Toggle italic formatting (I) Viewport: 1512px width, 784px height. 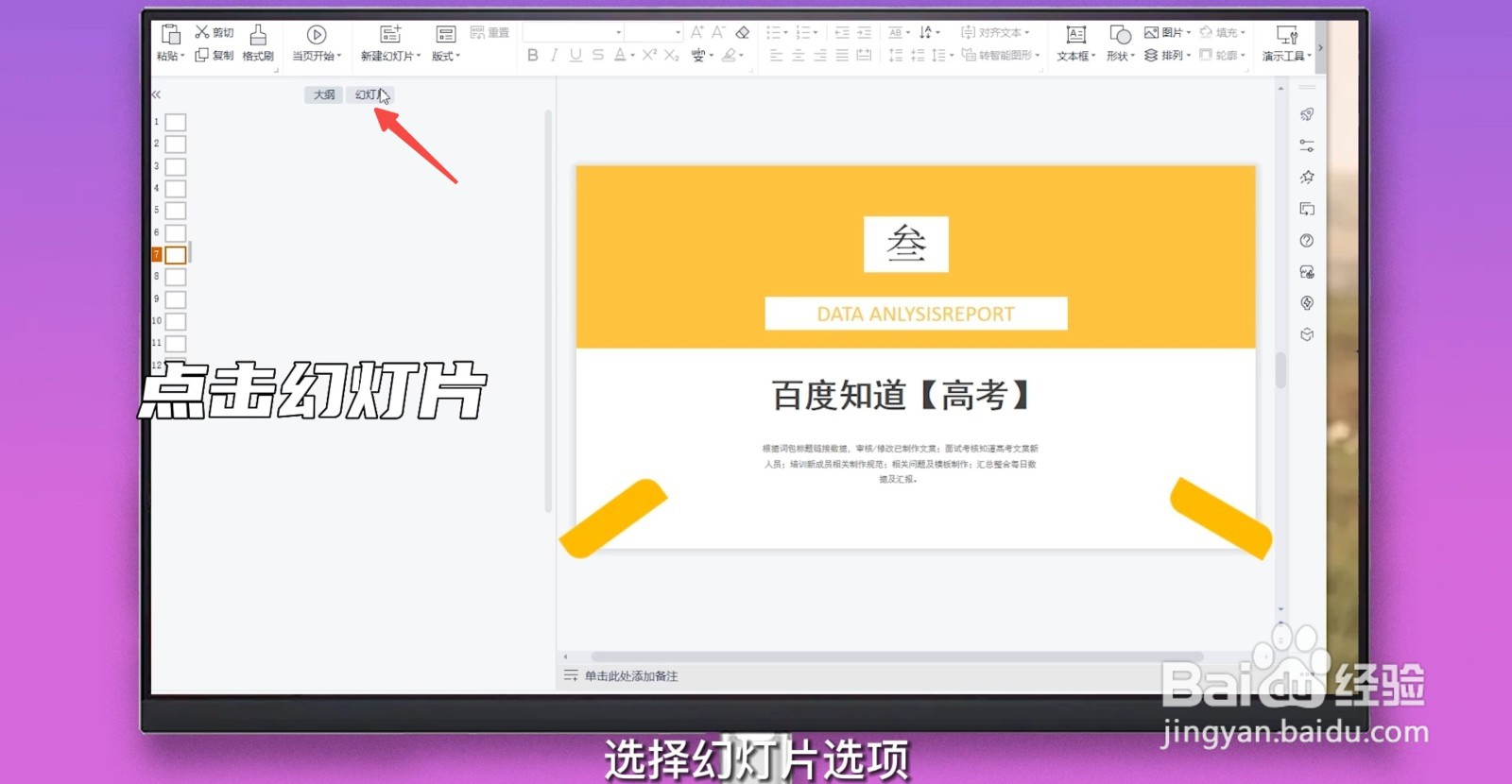pyautogui.click(x=555, y=56)
